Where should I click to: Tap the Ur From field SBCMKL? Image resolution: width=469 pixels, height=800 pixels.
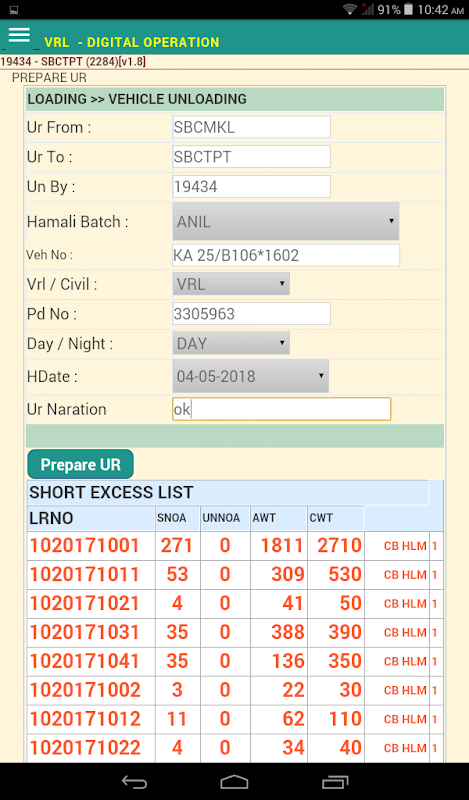click(252, 127)
